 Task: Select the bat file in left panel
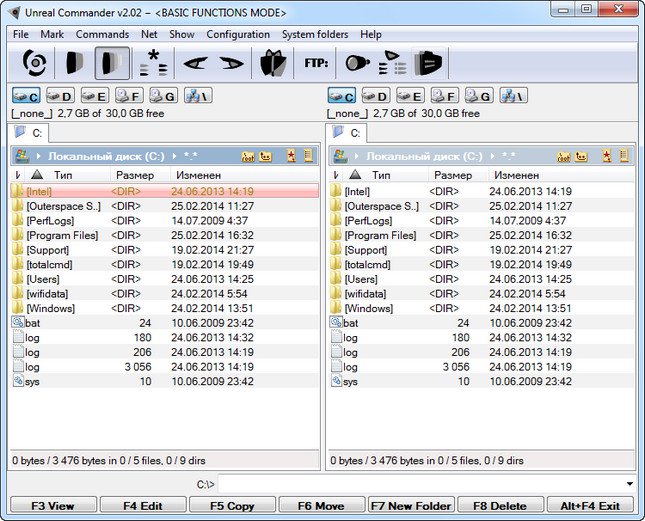[165, 323]
